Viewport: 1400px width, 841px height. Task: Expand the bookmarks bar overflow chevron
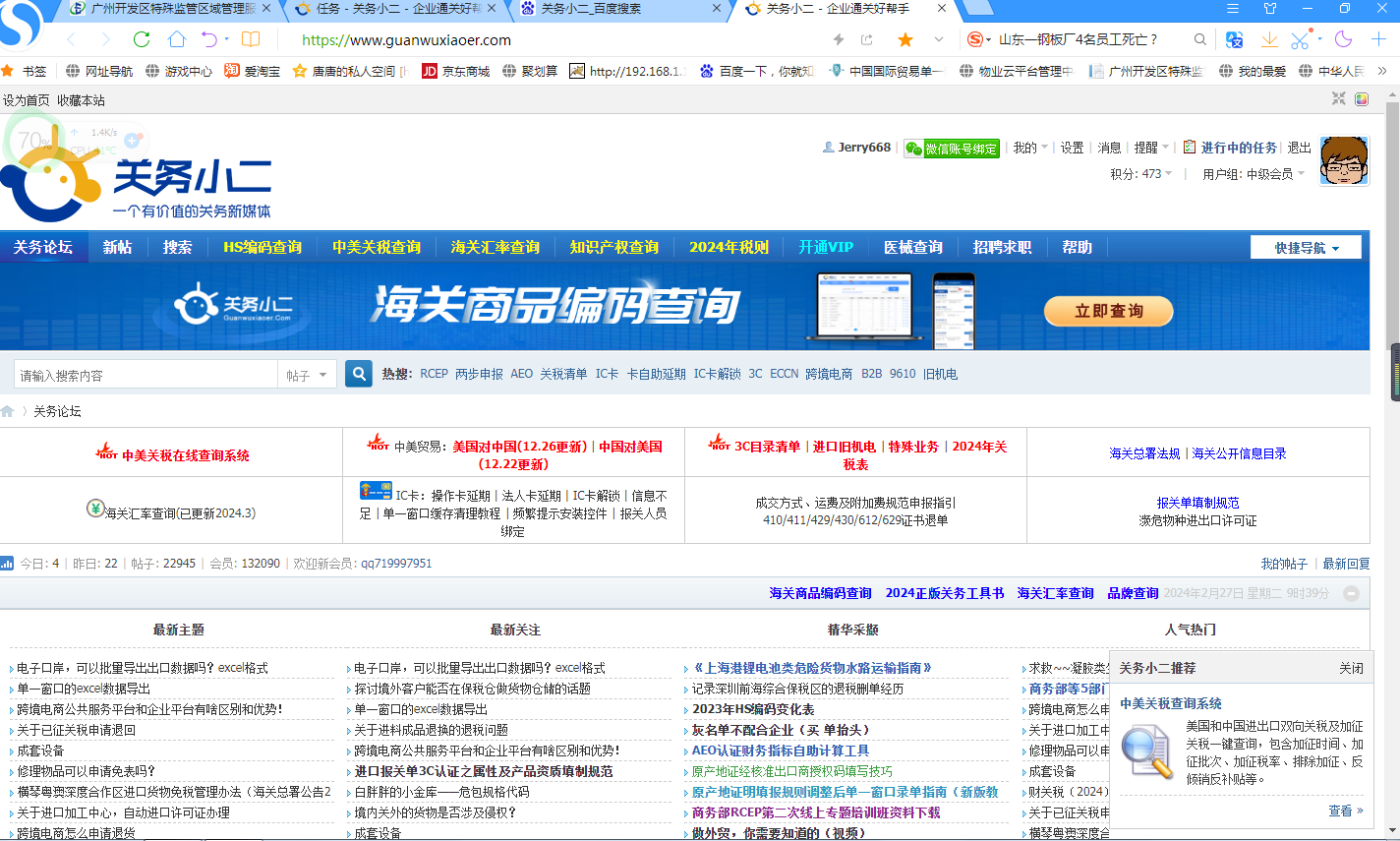click(1382, 71)
